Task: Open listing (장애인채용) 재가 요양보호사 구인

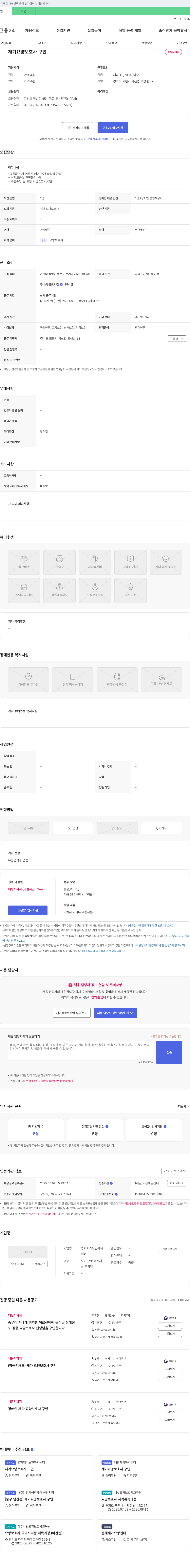Action: (32, 1365)
